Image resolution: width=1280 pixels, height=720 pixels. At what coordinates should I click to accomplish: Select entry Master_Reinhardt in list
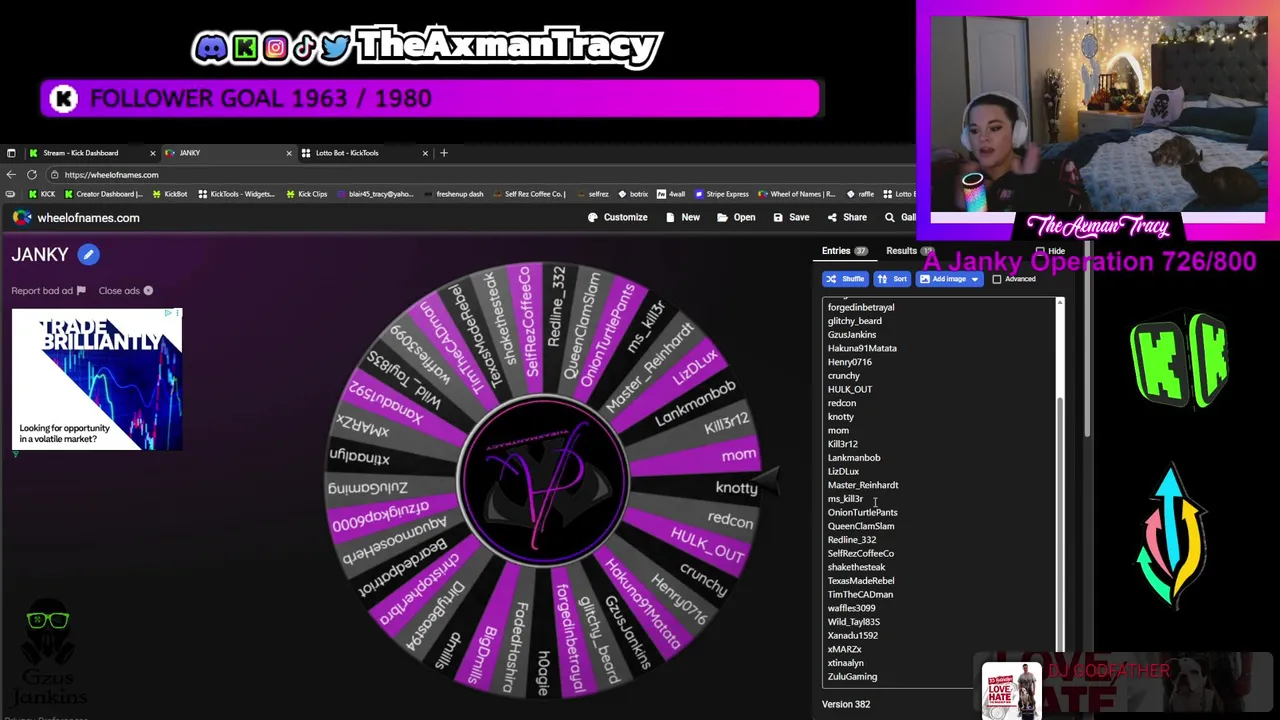863,485
